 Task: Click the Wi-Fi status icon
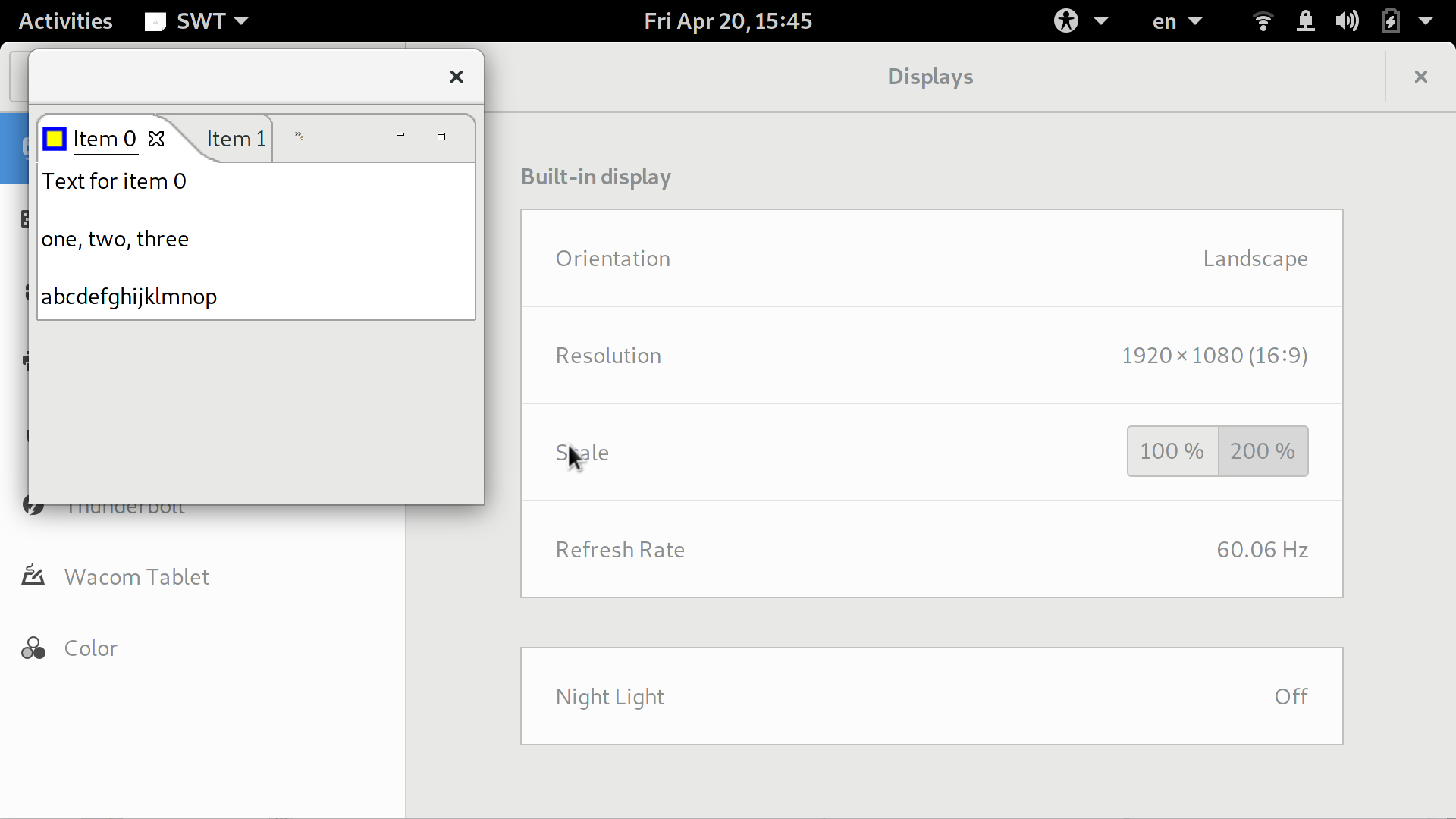tap(1263, 20)
